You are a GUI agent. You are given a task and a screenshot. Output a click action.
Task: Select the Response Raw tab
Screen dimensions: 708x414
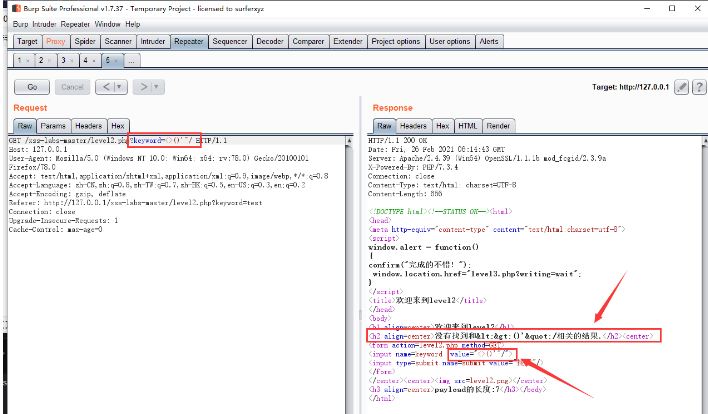point(384,126)
